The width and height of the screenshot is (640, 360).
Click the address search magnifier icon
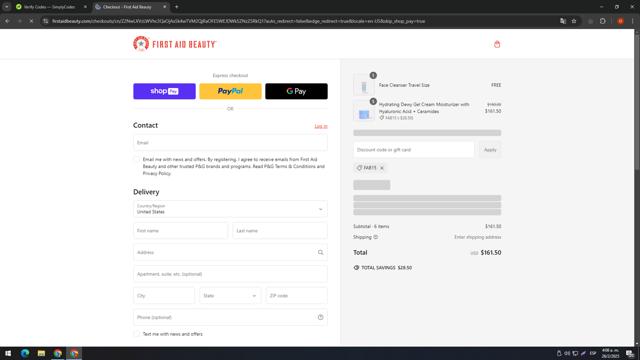pyautogui.click(x=320, y=252)
